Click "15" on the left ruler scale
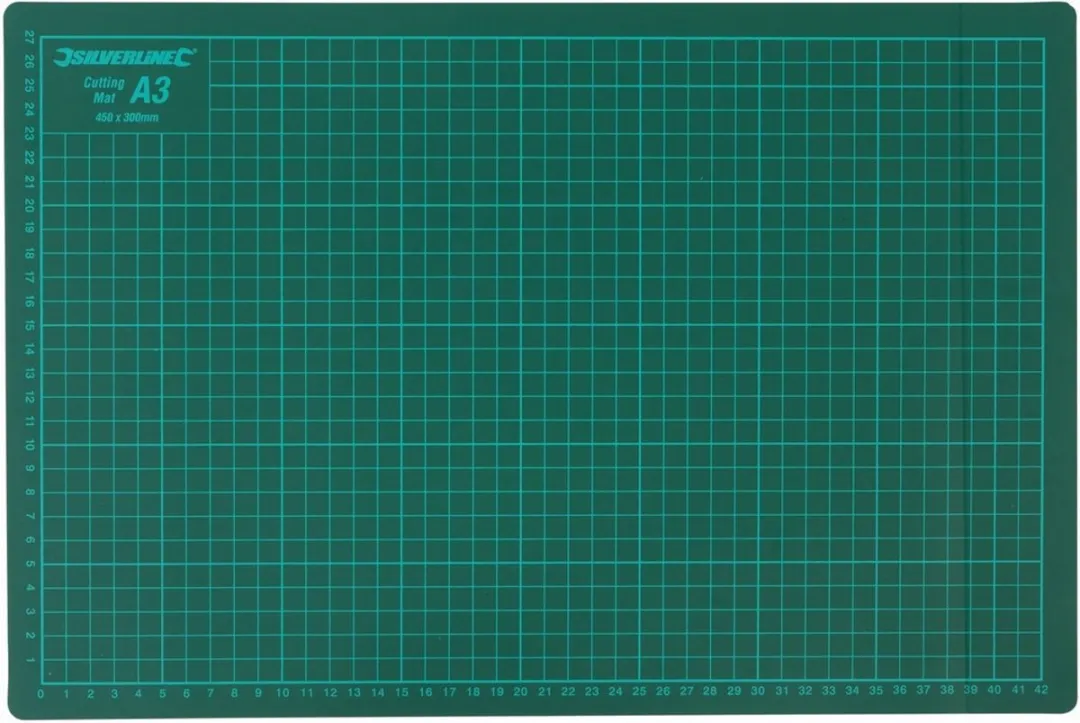Screen dimensions: 1080x723 coord(29,325)
